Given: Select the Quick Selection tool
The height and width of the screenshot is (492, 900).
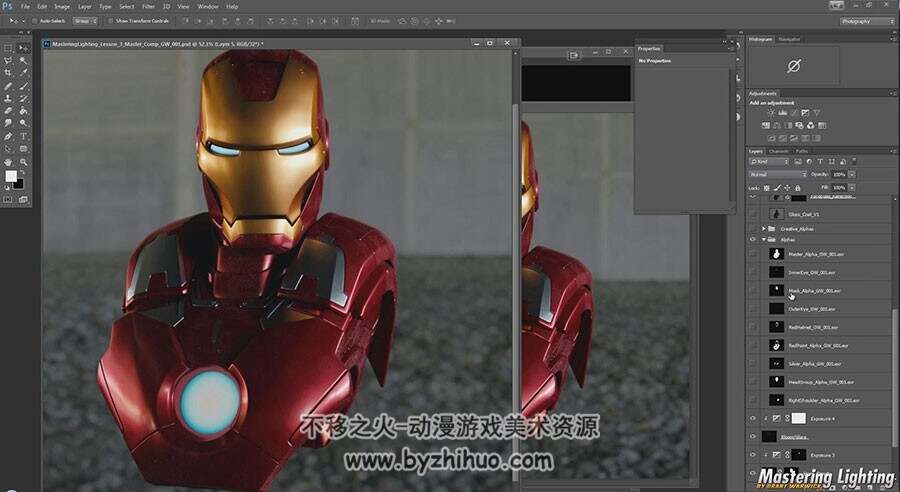Looking at the screenshot, I should (x=24, y=60).
